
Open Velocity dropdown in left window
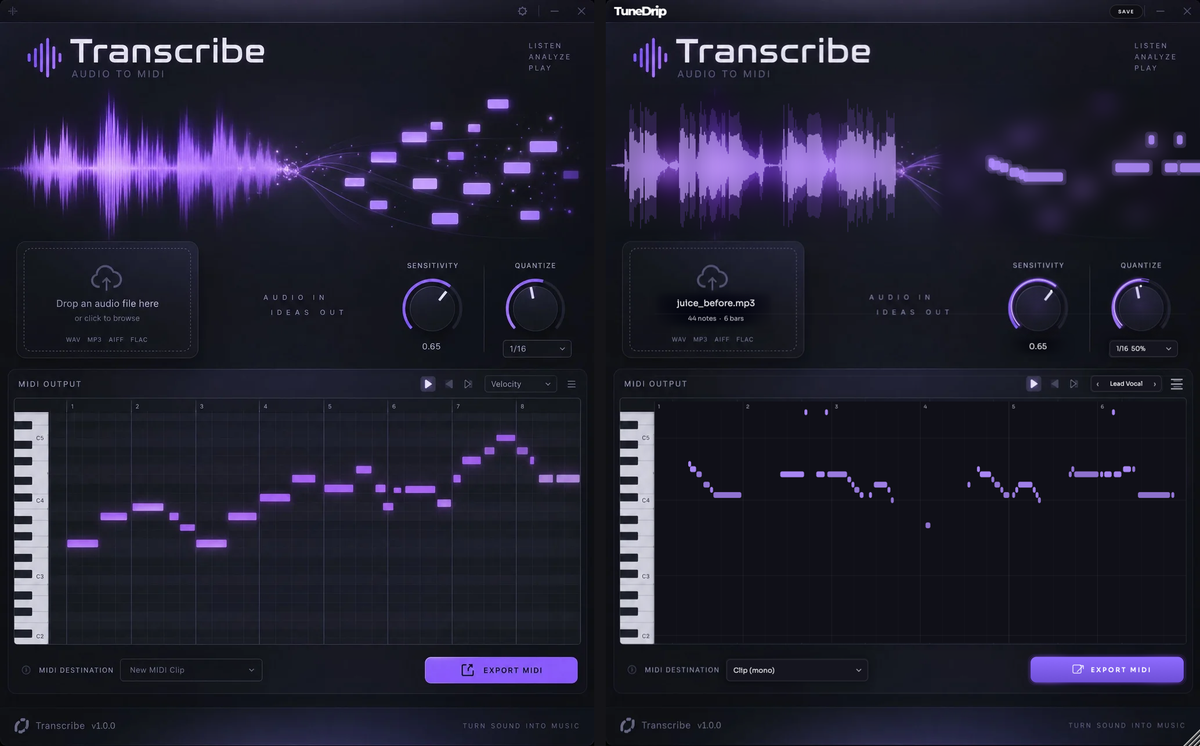(521, 384)
